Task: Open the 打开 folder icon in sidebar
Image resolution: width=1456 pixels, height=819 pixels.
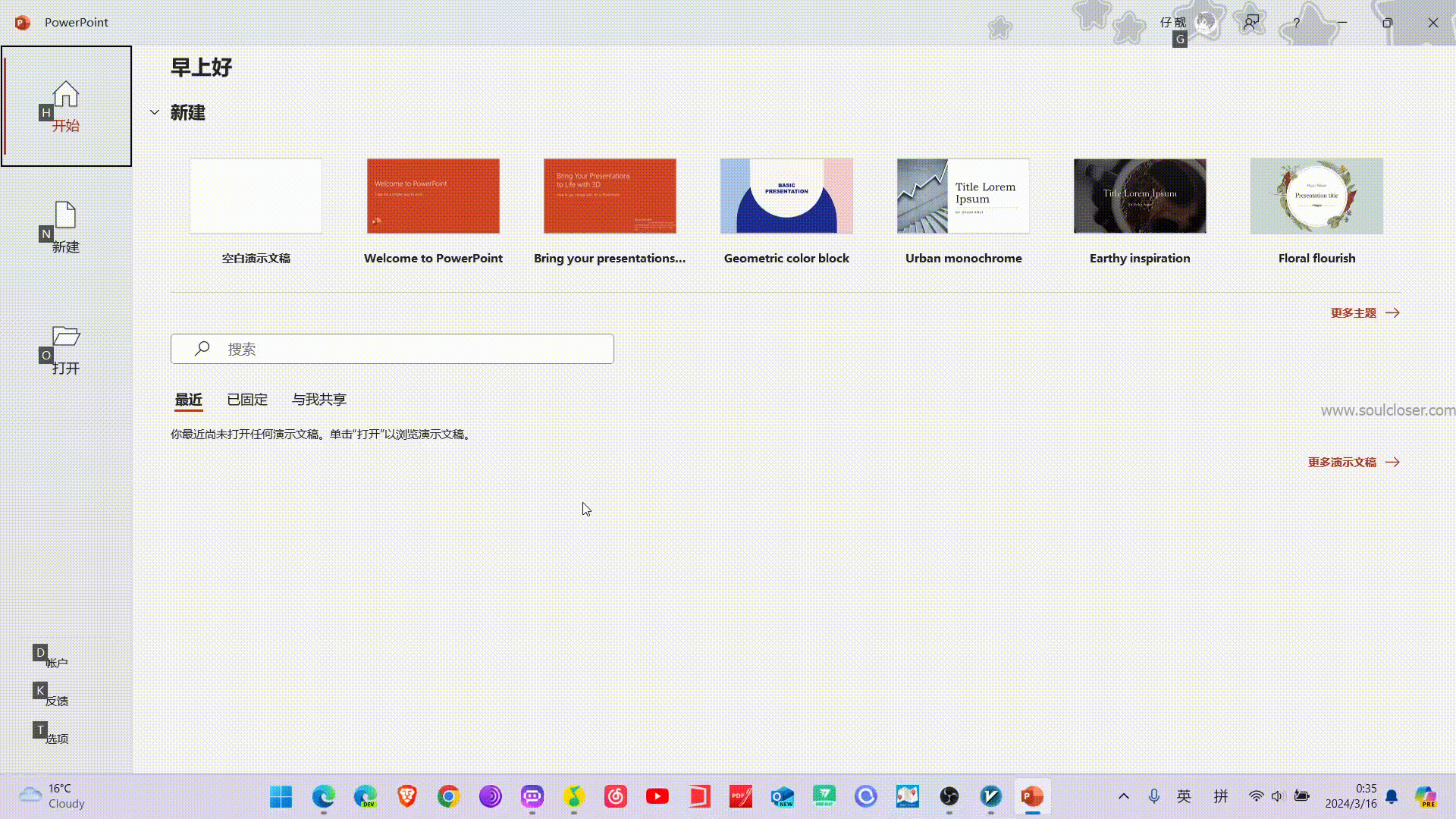Action: tap(66, 336)
